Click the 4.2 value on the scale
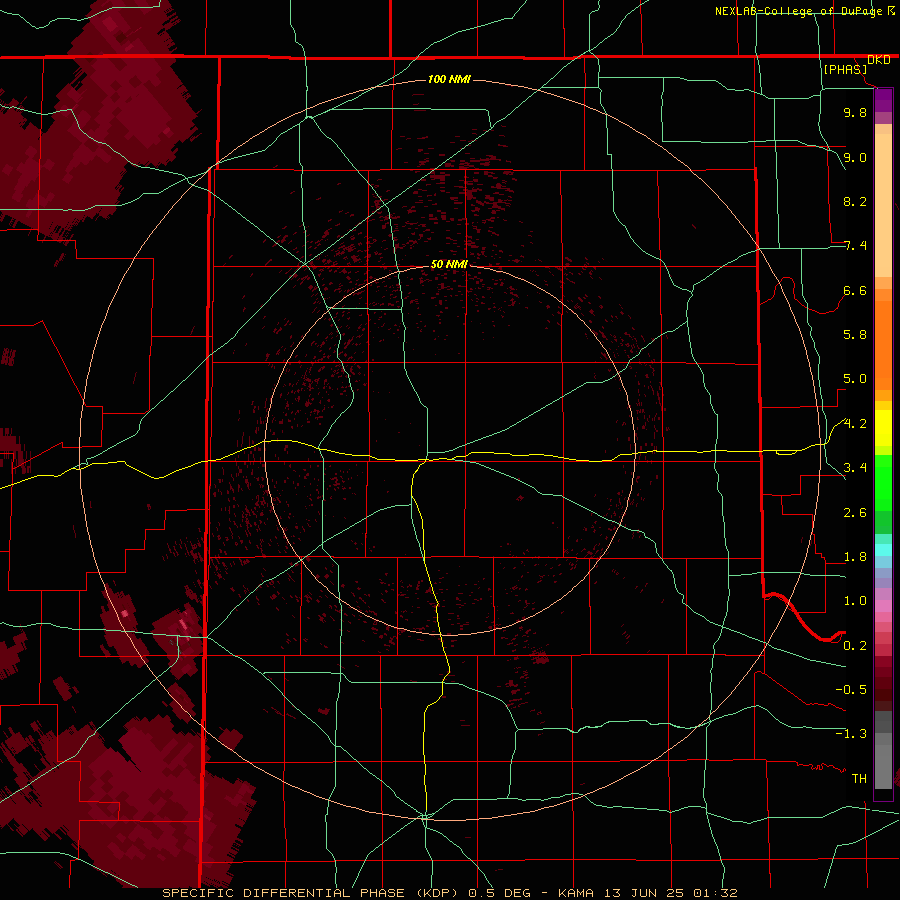The image size is (900, 900). pyautogui.click(x=855, y=424)
